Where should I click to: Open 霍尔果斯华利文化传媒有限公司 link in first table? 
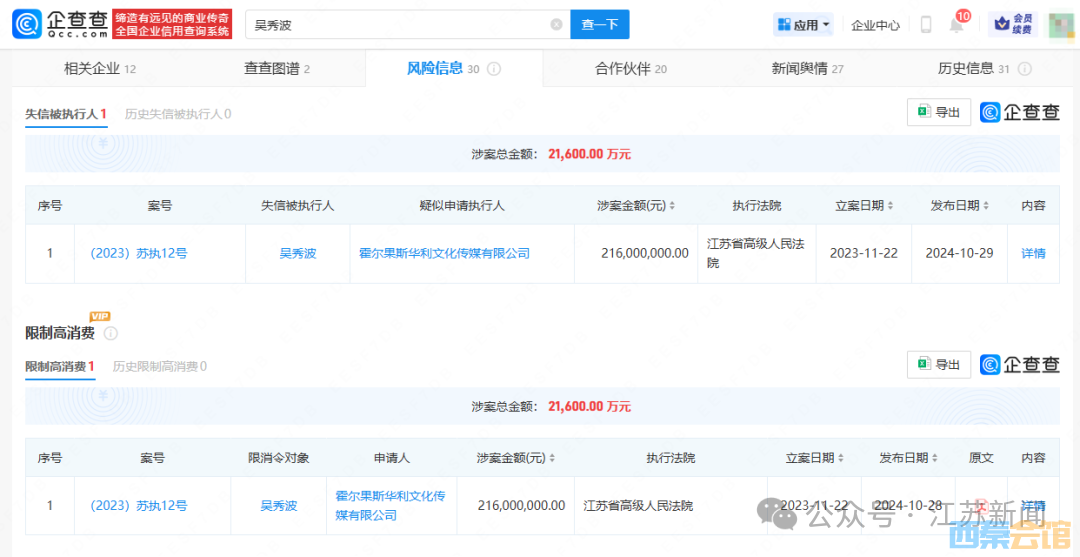tap(444, 253)
